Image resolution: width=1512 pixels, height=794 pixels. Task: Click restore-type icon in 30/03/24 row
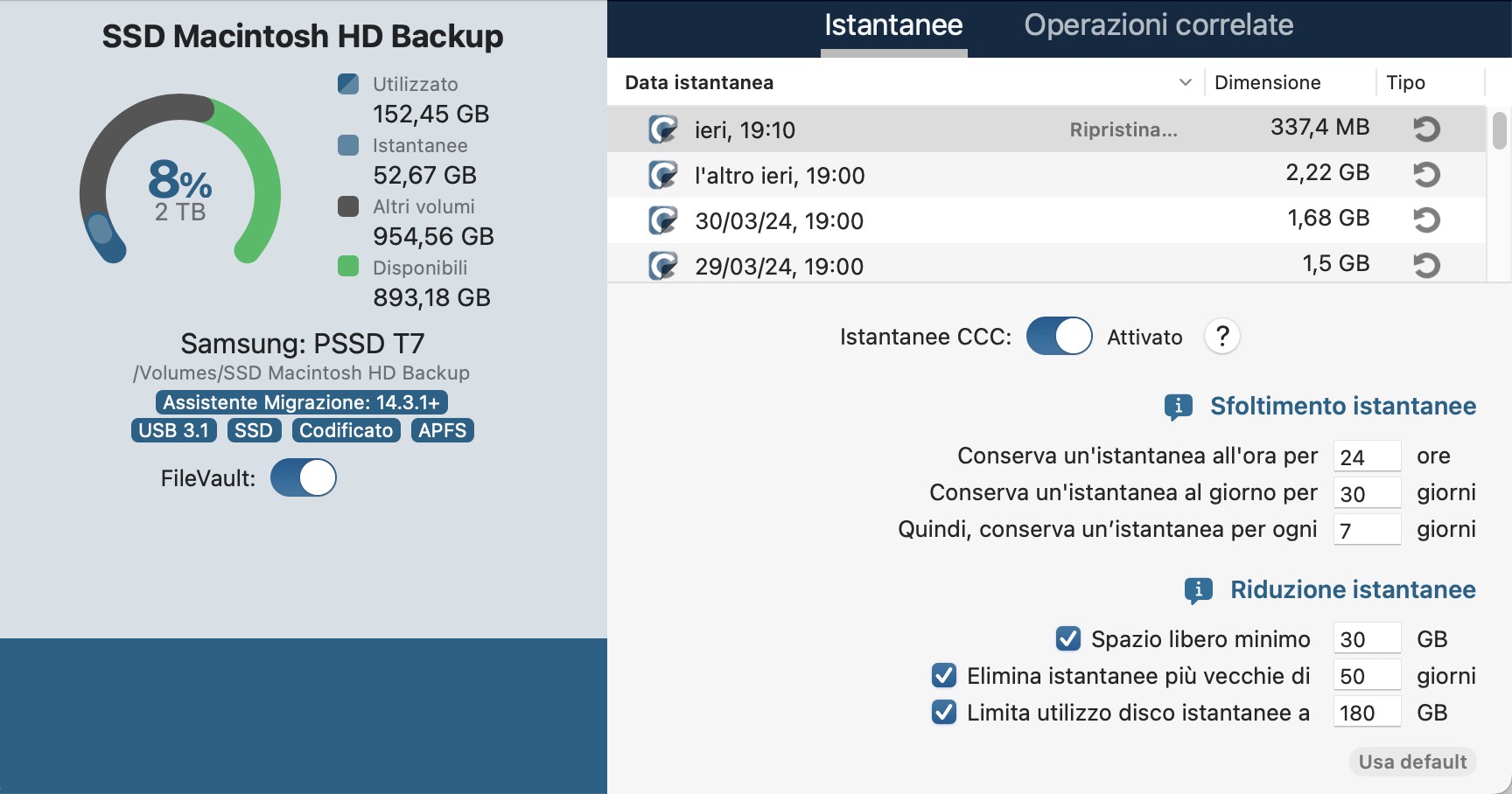pos(1426,220)
